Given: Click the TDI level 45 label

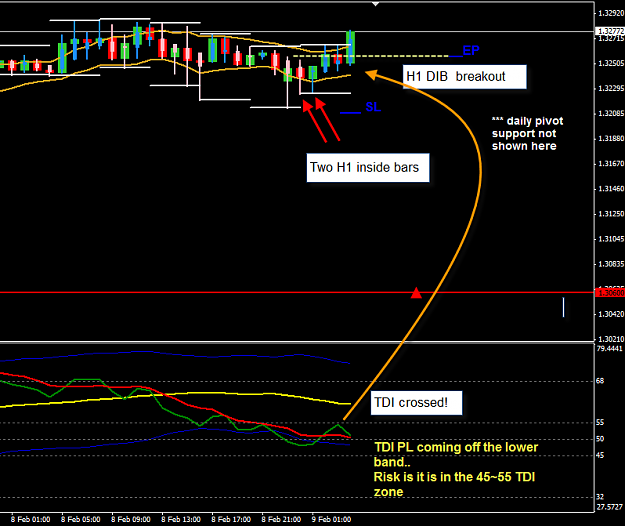Looking at the screenshot, I should point(600,455).
